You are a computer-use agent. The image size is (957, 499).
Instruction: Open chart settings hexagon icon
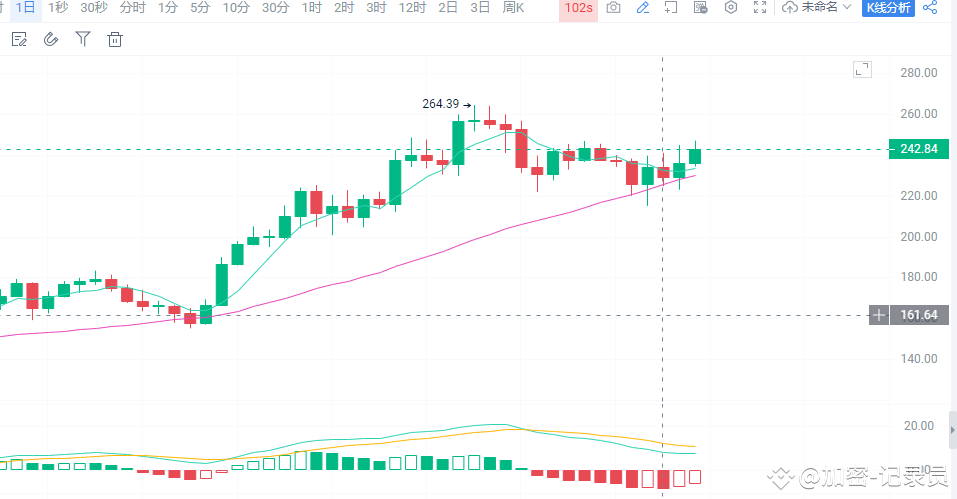[731, 8]
